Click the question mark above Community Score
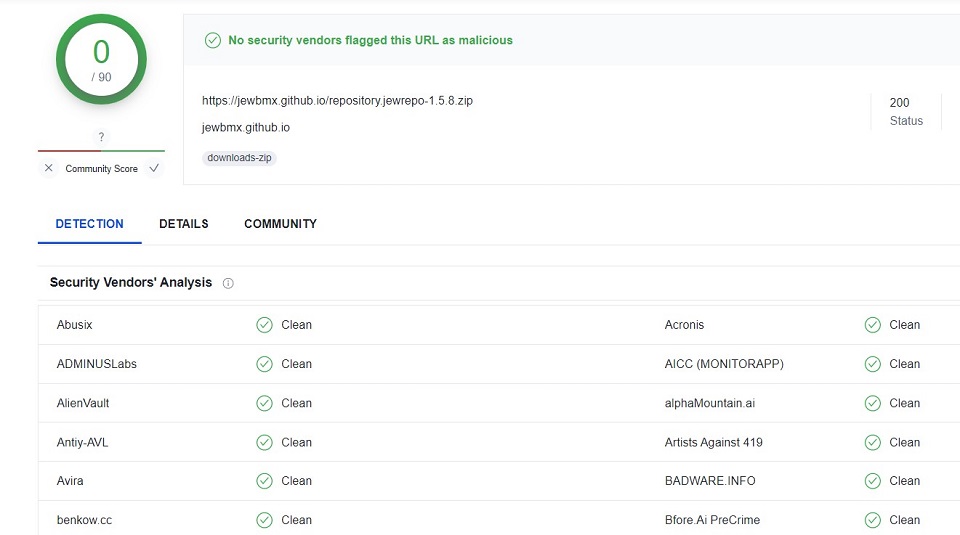The width and height of the screenshot is (960, 535). 102,137
